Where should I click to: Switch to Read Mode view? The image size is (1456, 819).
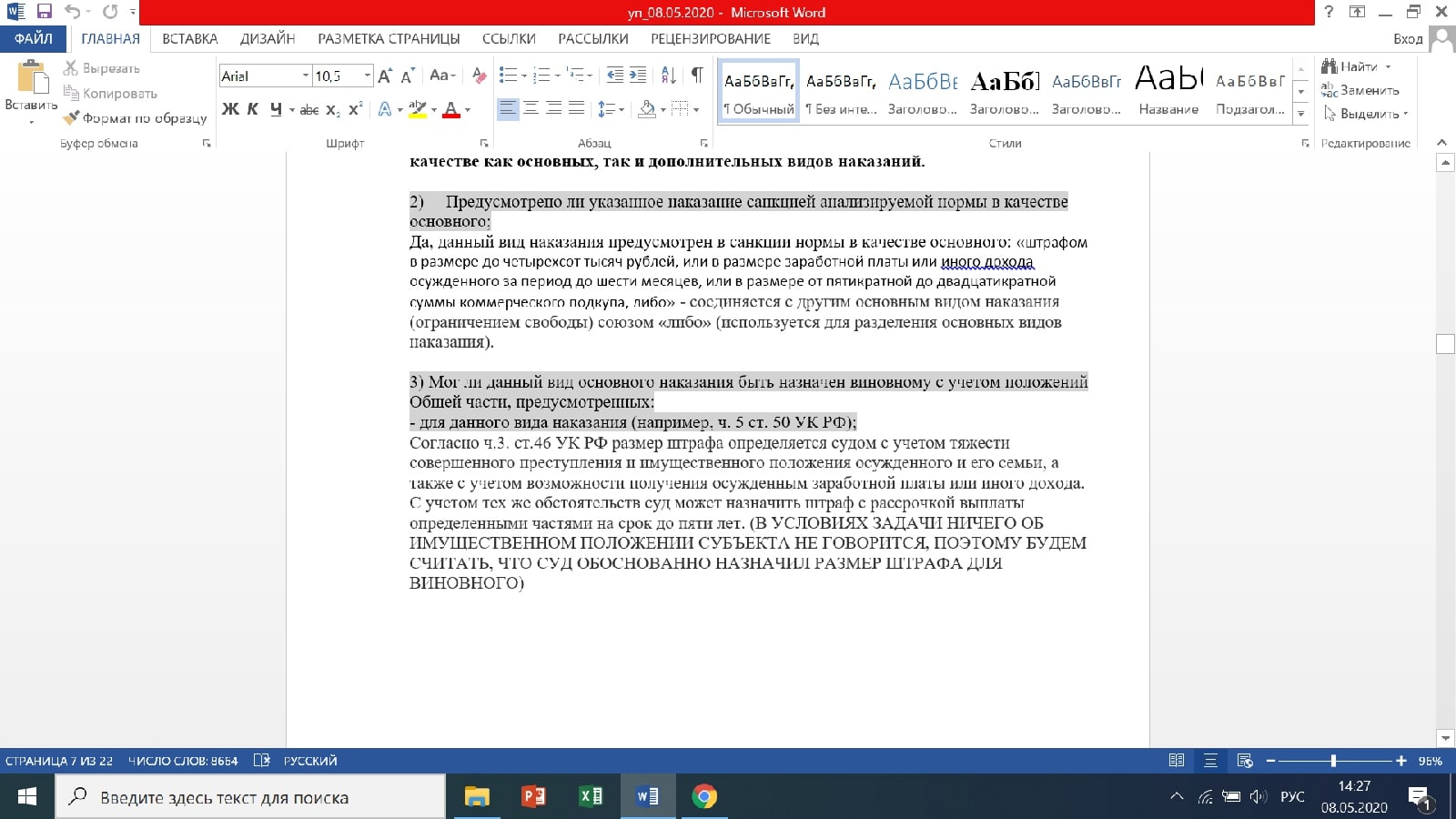coord(1177,761)
